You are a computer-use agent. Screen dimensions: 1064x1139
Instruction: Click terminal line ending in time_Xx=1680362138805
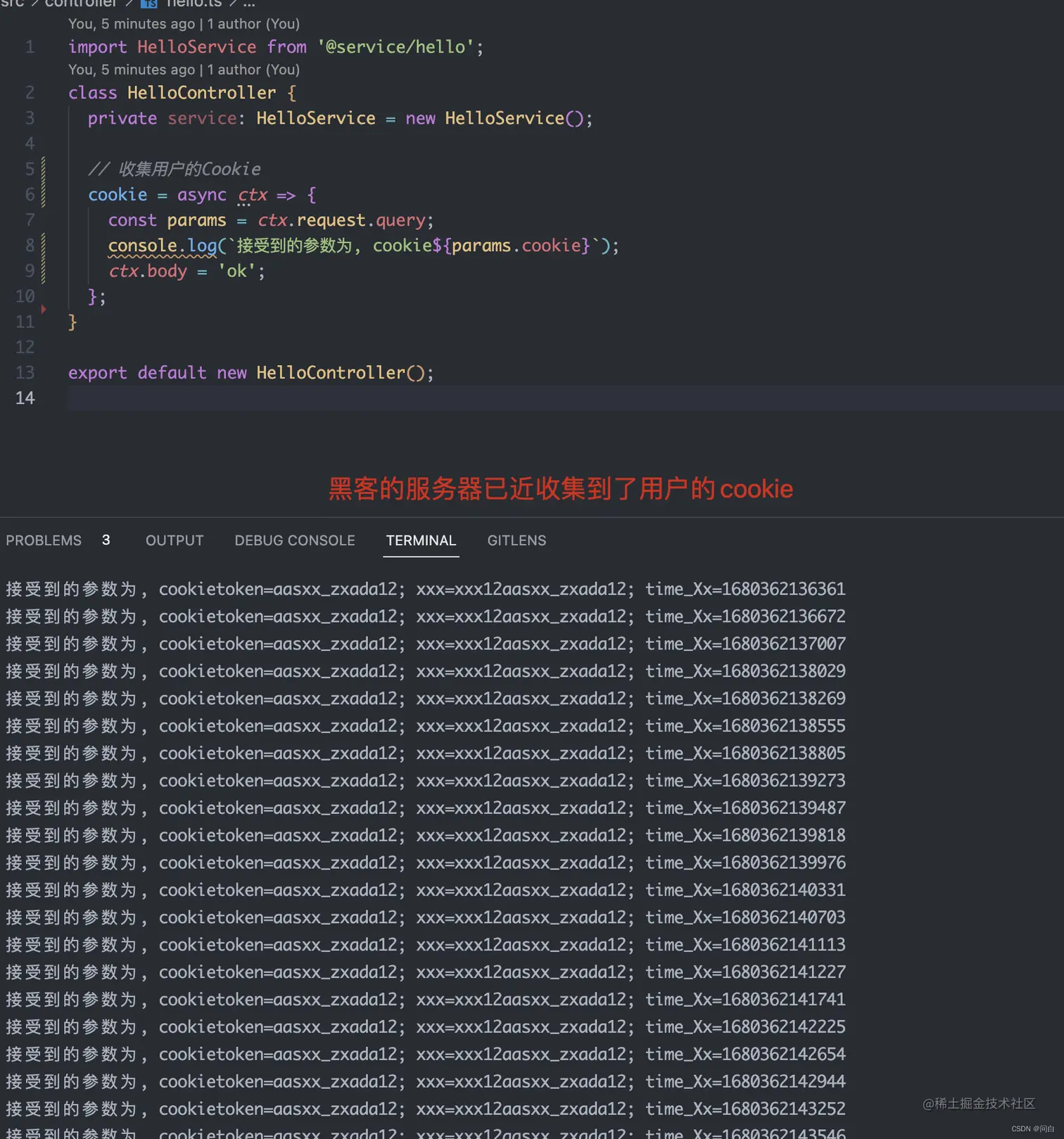426,753
